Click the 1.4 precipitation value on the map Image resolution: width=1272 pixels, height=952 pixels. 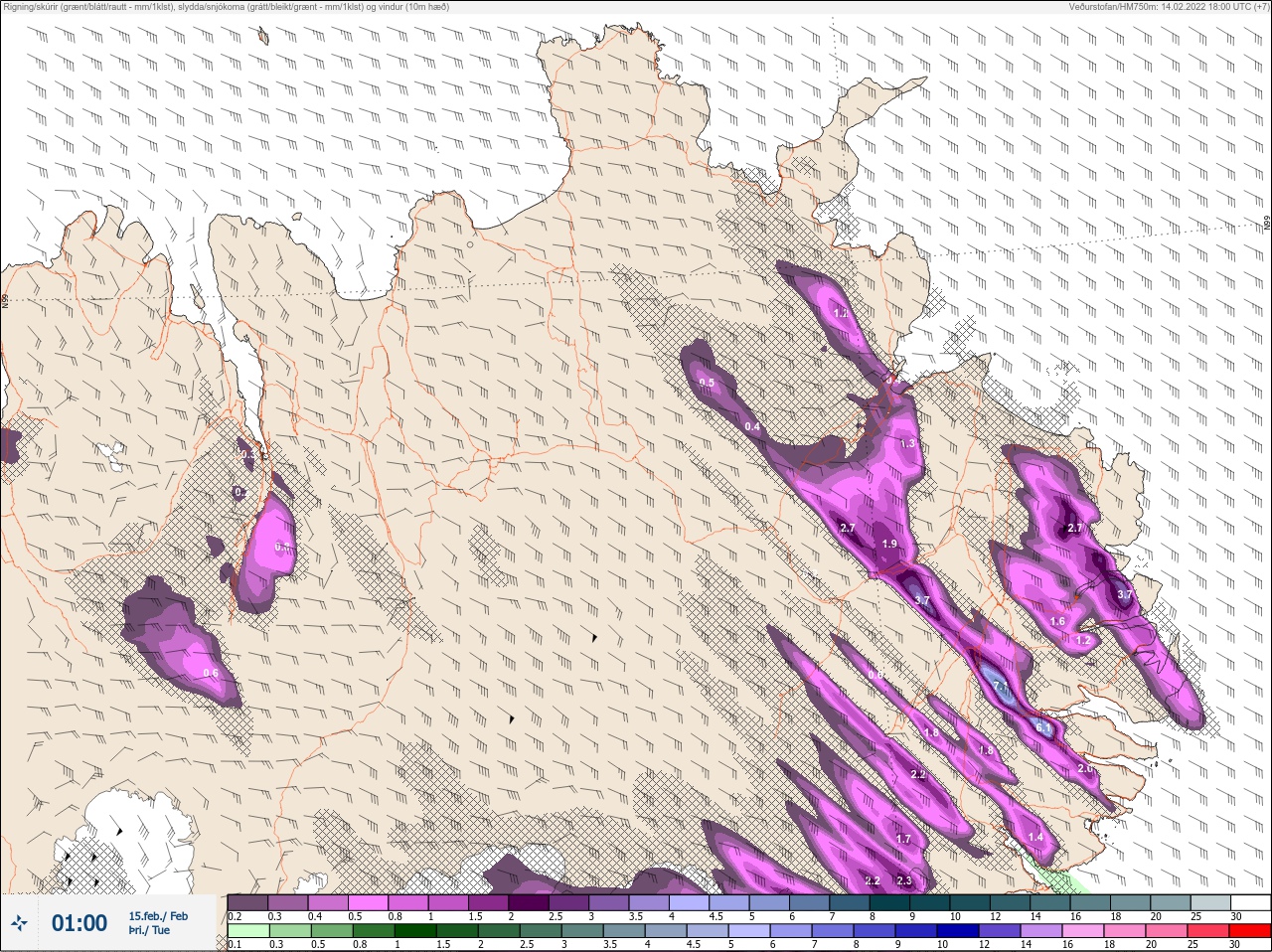[x=1035, y=838]
